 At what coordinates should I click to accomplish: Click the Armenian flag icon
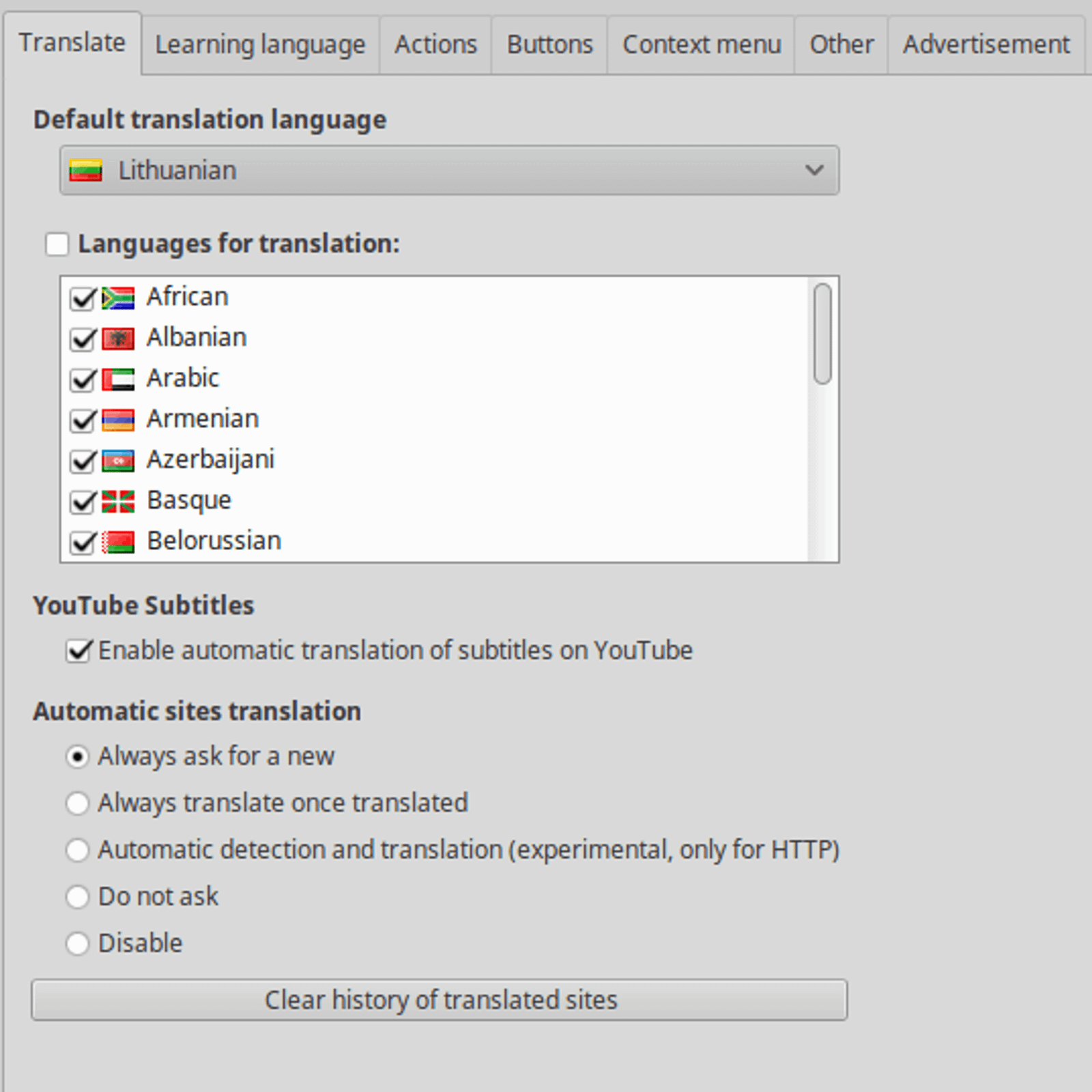coord(118,420)
